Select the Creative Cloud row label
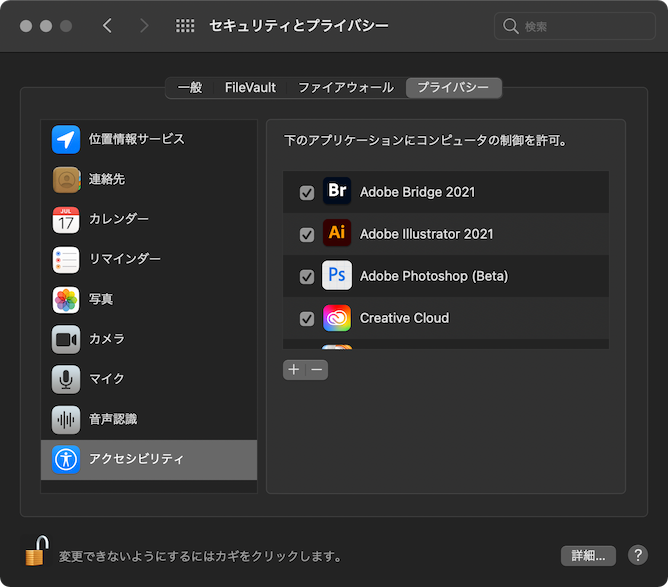The image size is (668, 587). 404,318
